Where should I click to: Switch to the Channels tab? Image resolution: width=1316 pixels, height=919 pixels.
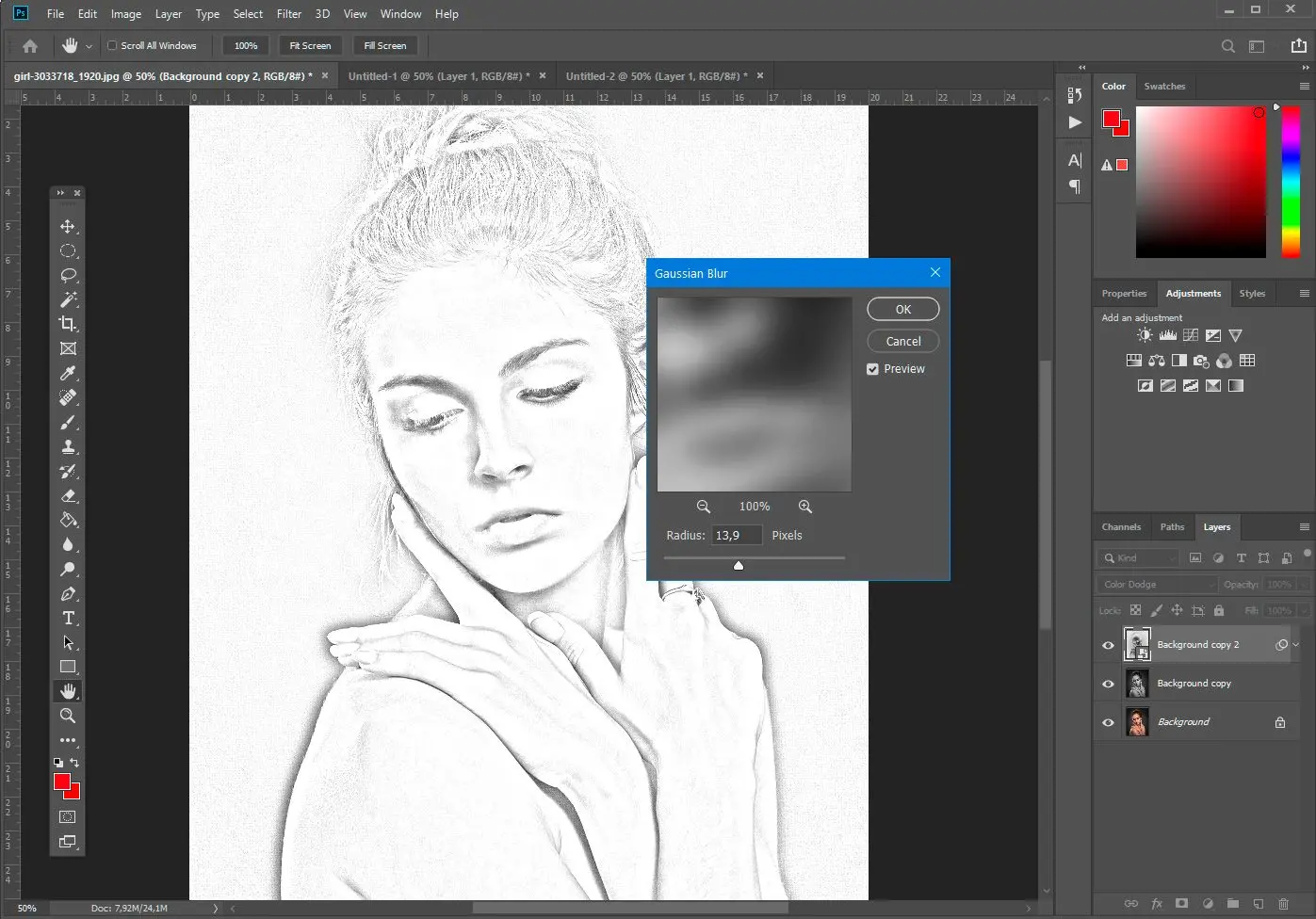(x=1121, y=526)
